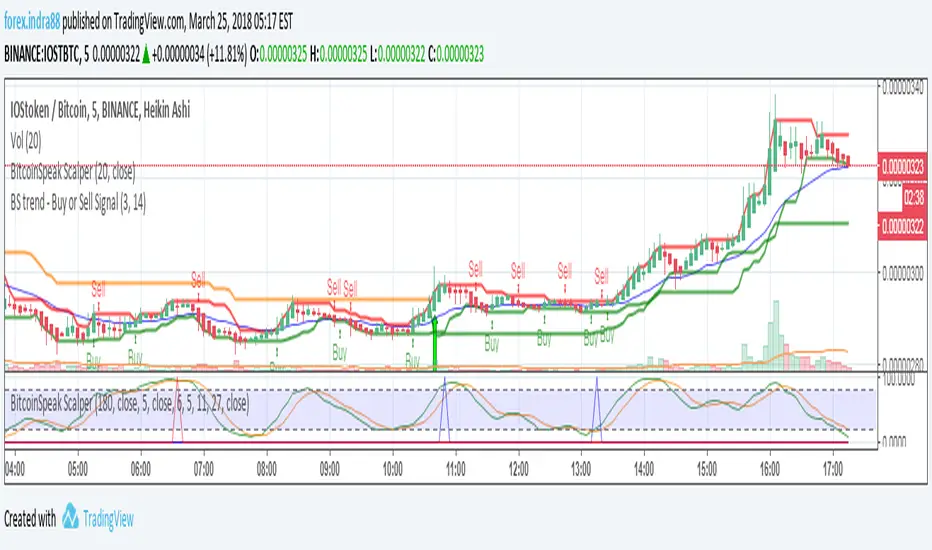Open the forex.indra88 author link

32,22
